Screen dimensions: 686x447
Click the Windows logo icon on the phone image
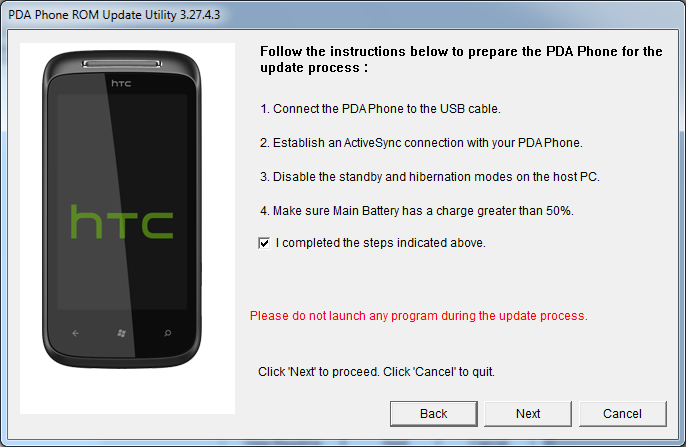click(122, 333)
